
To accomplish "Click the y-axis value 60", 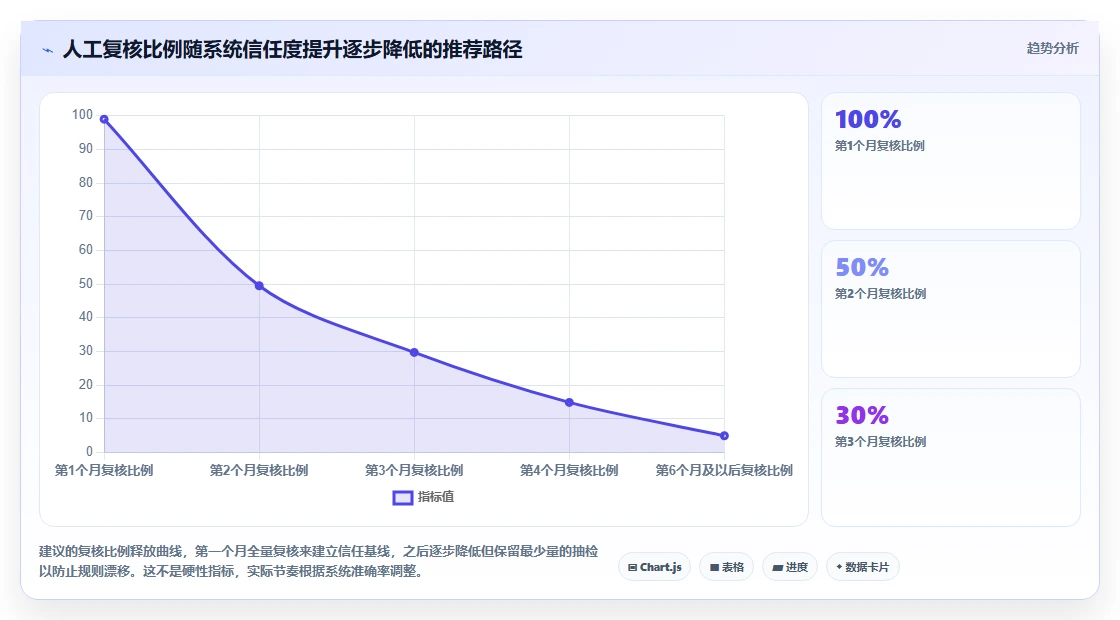I will [x=86, y=249].
